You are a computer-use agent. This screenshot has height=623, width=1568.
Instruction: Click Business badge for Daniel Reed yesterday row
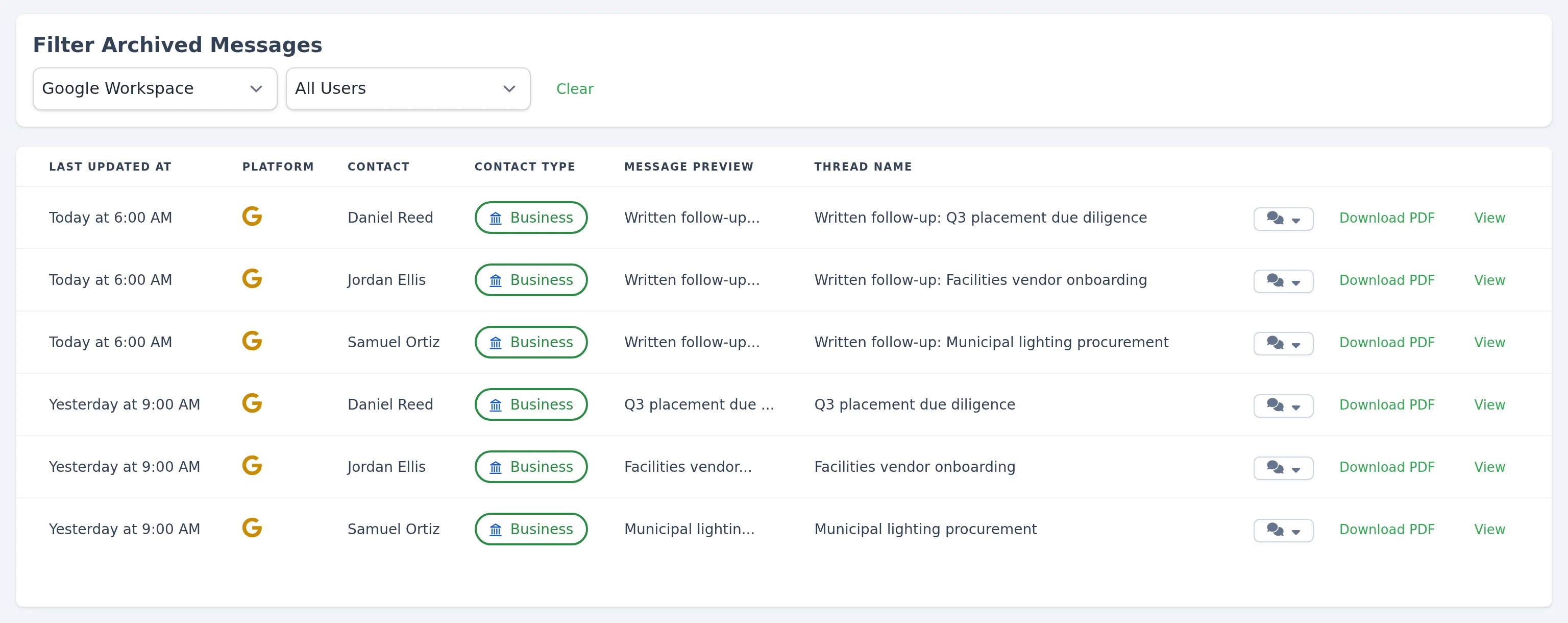click(x=531, y=404)
